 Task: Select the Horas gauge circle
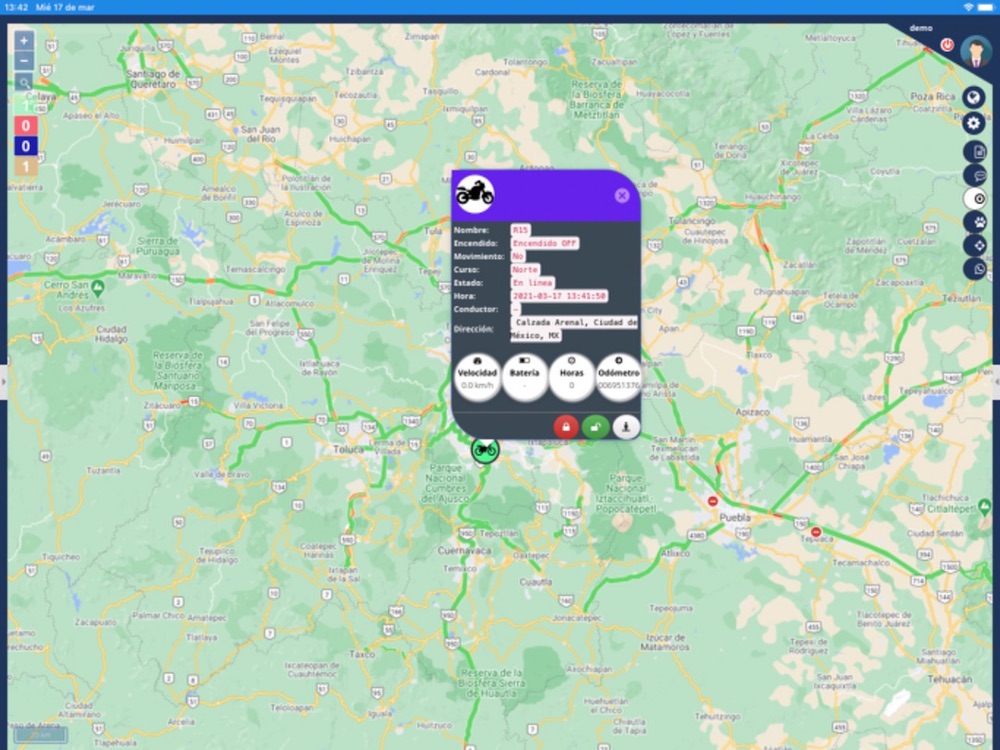tap(571, 377)
